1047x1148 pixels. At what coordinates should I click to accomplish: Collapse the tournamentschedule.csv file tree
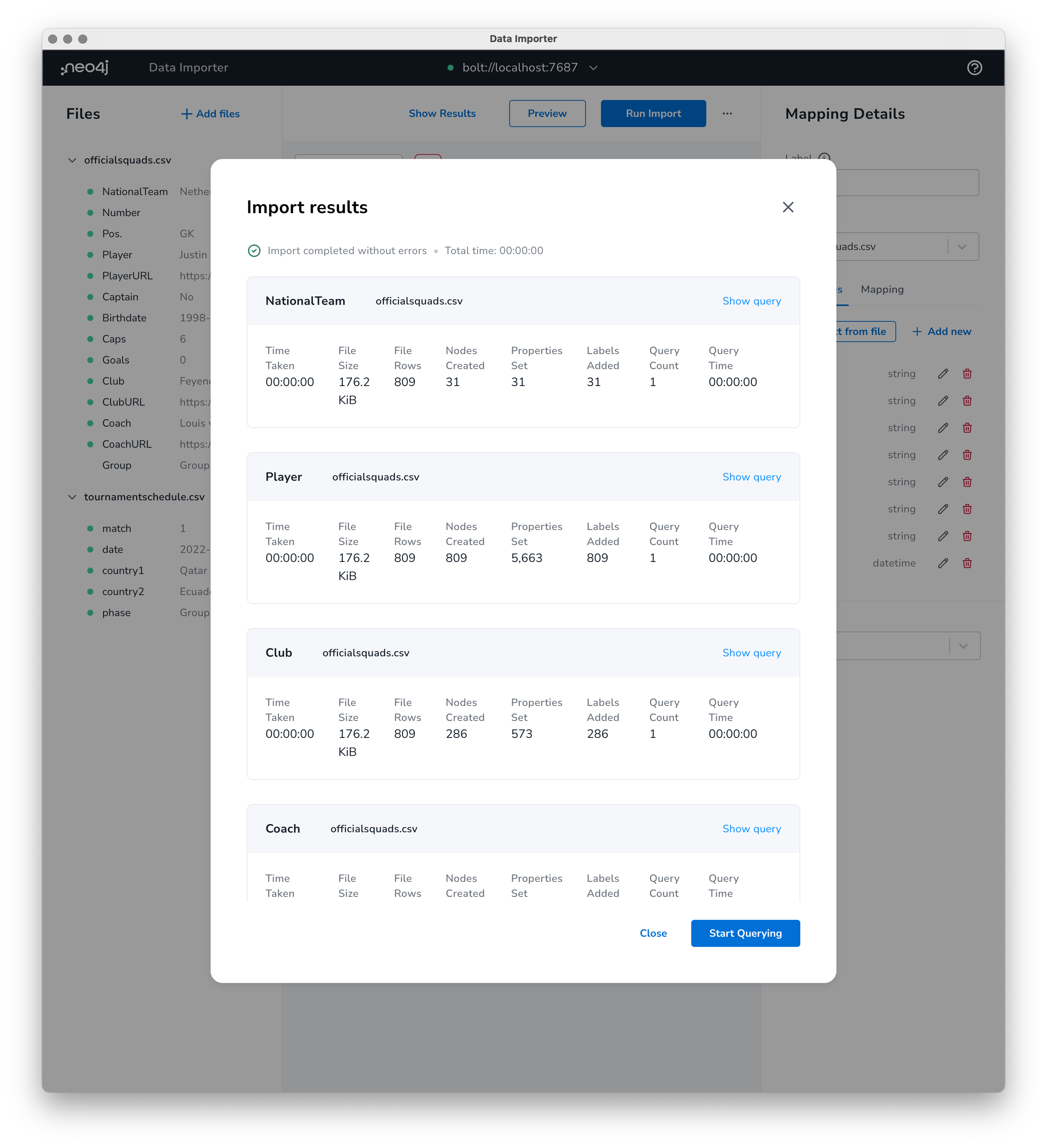[72, 497]
